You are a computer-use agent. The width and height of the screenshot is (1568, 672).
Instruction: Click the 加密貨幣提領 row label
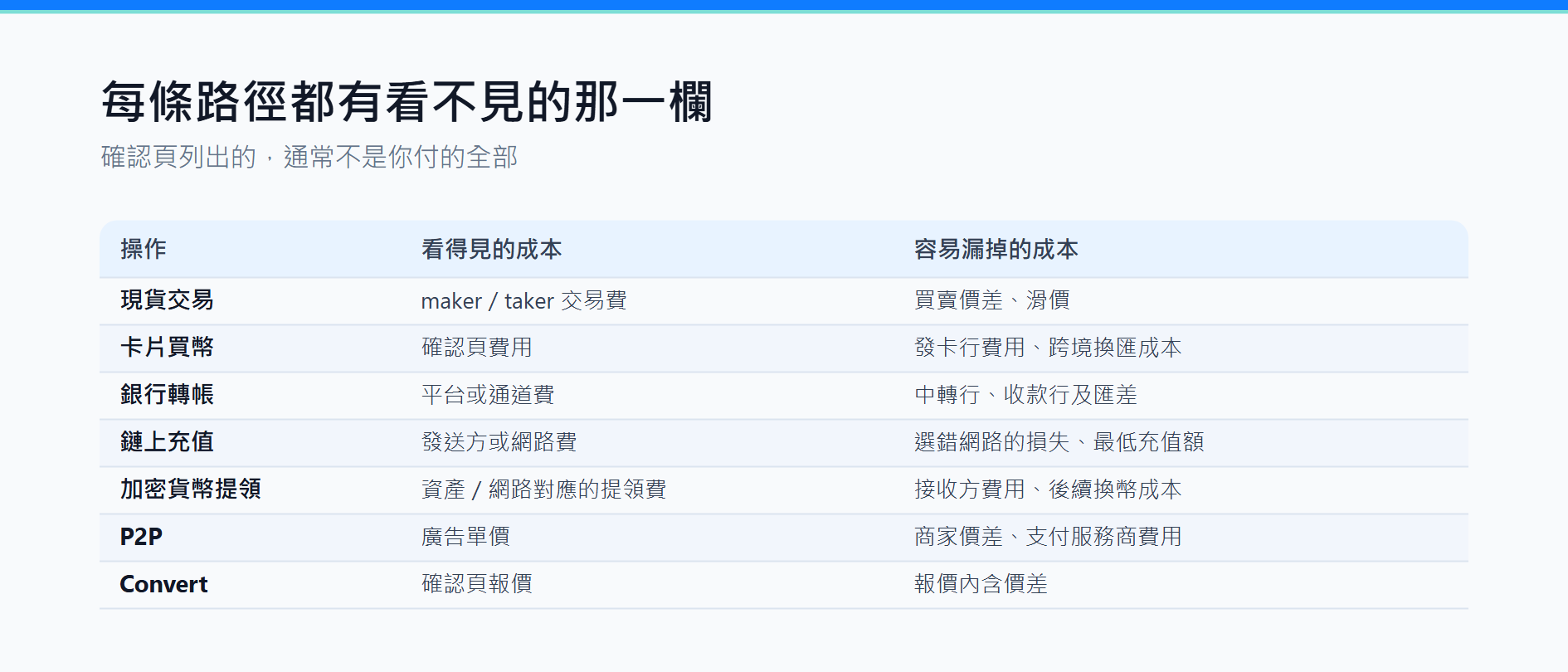(191, 489)
